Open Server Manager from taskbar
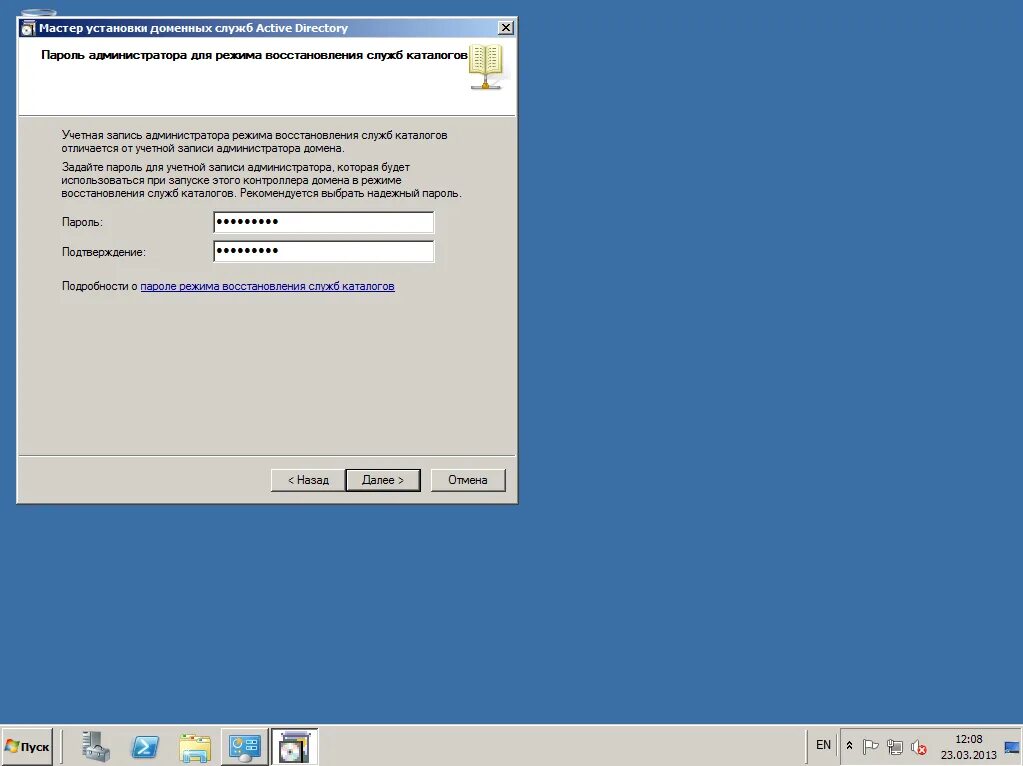The image size is (1023, 766). coord(95,746)
